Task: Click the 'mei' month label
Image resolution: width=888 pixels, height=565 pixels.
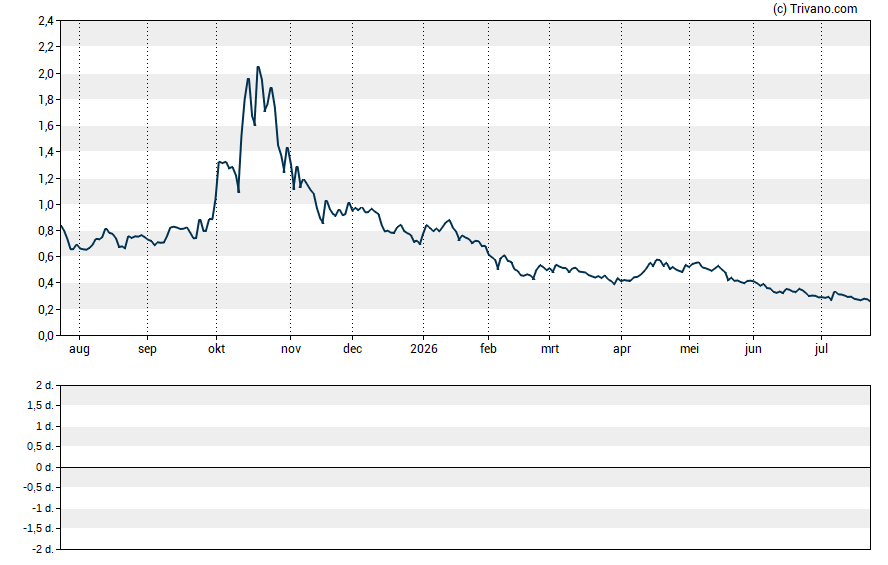Action: click(689, 348)
